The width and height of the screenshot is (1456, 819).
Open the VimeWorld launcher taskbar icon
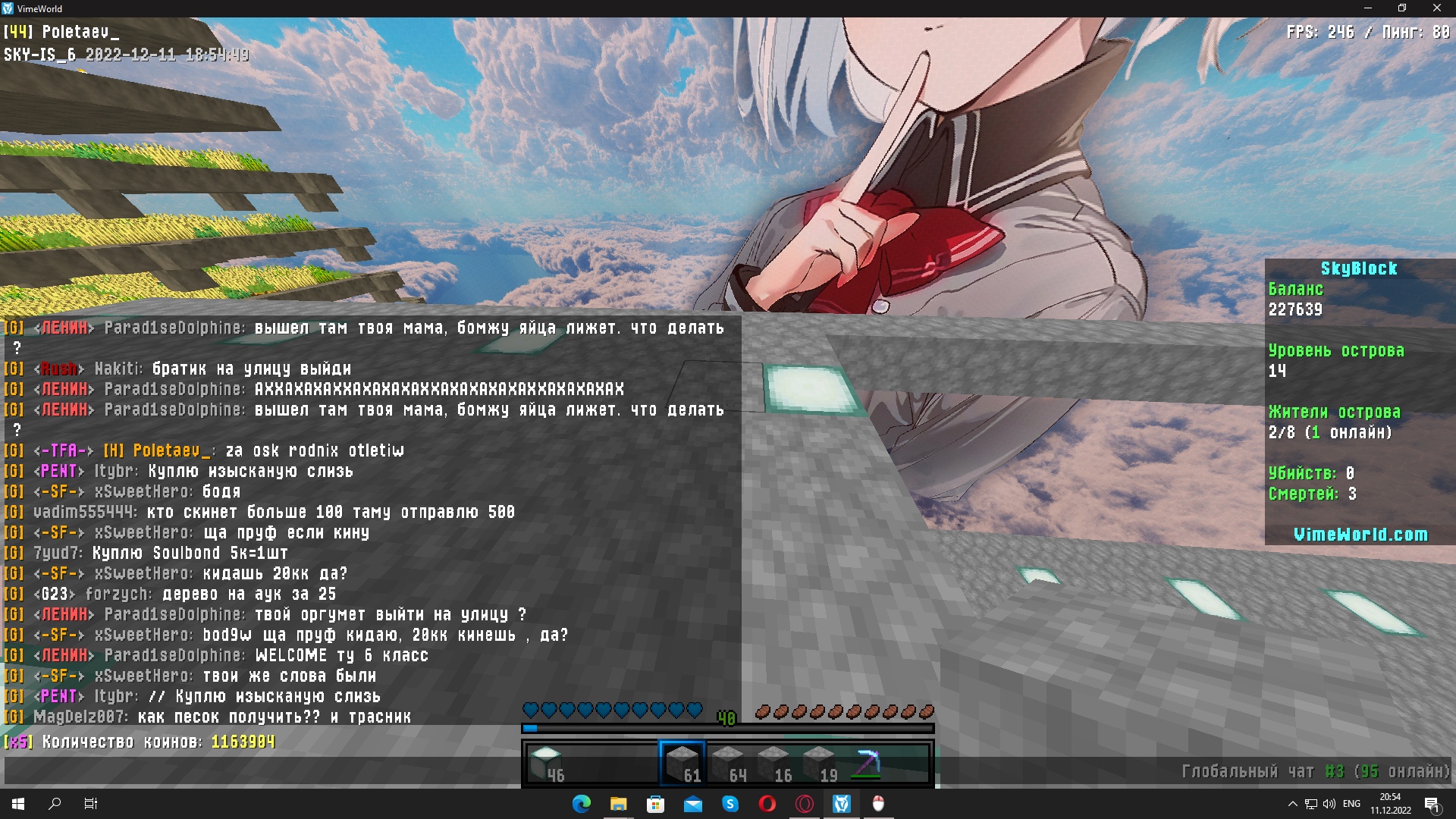coord(842,804)
